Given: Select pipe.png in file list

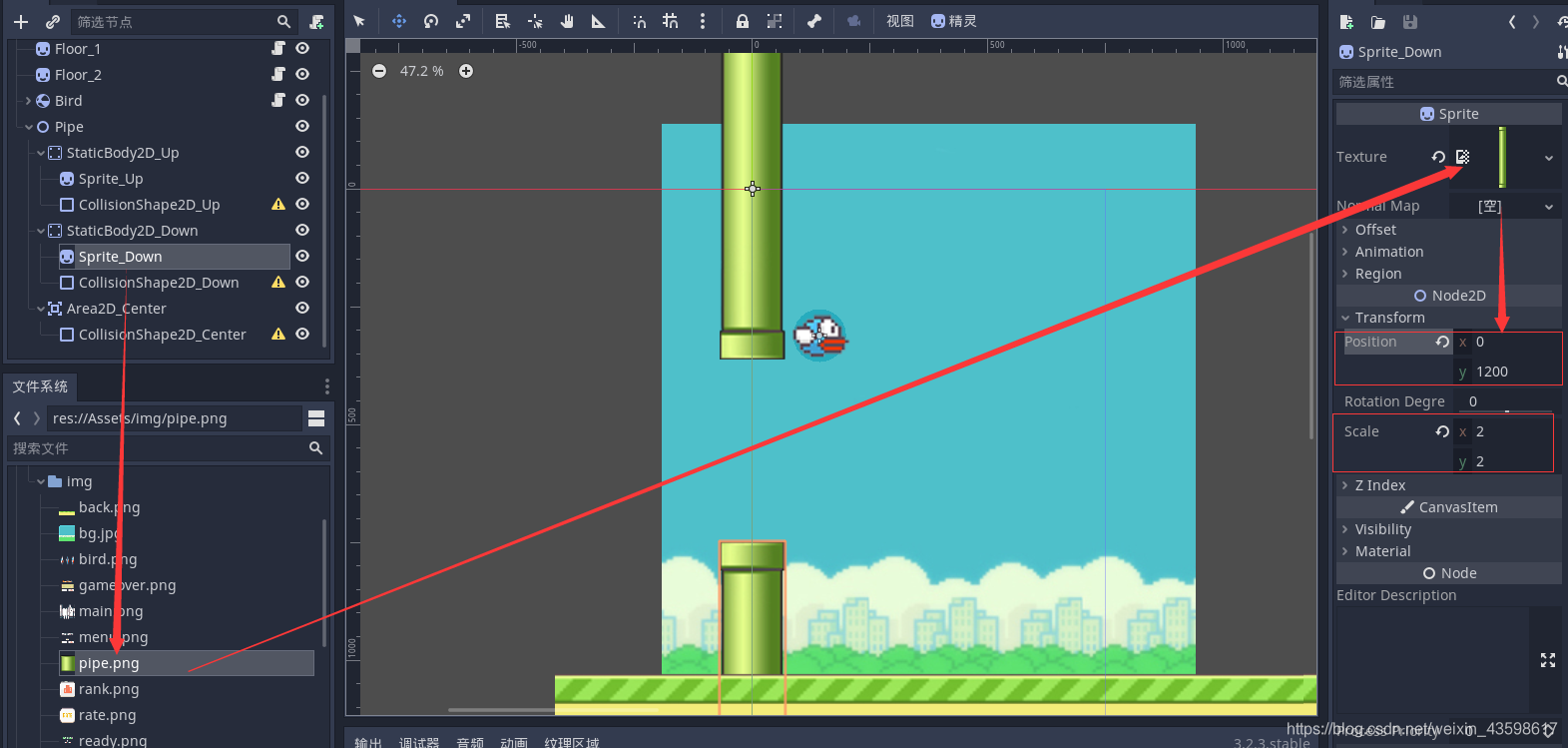Looking at the screenshot, I should (x=187, y=663).
